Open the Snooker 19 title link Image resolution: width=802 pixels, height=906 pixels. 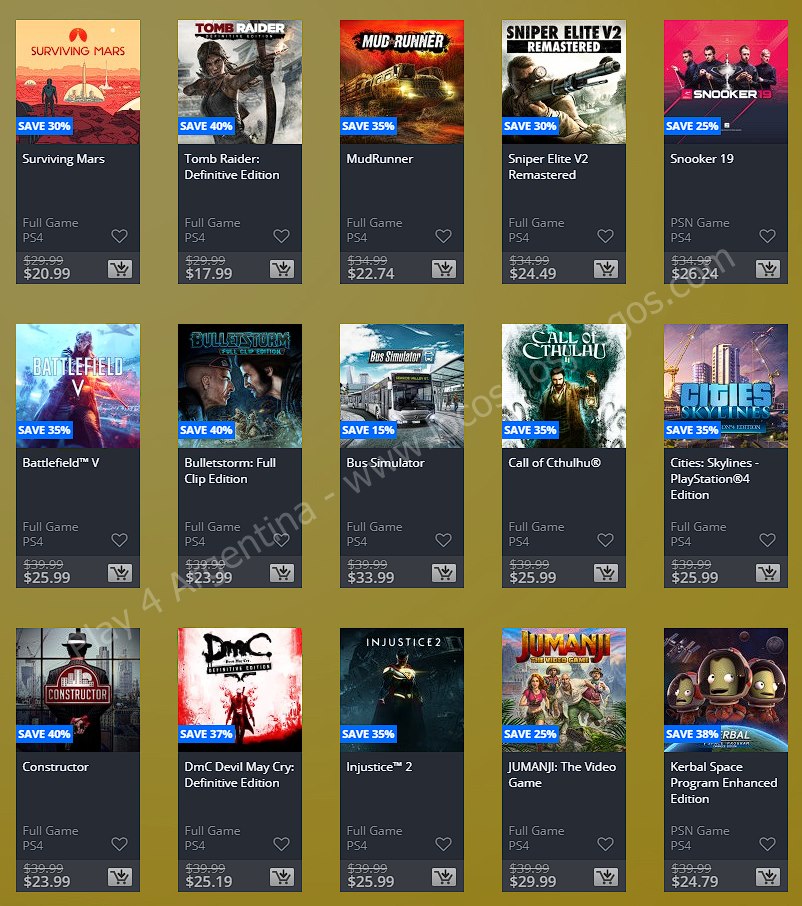pos(702,159)
